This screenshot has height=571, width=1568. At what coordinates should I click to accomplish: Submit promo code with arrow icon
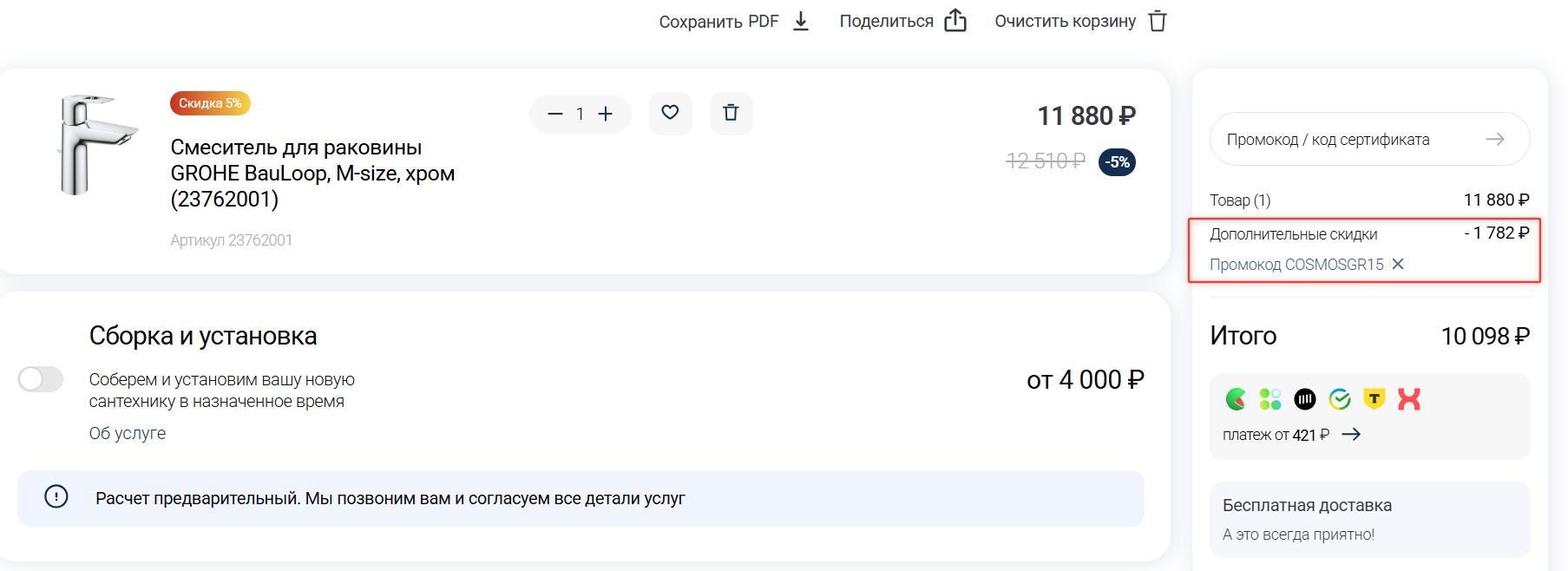(x=1494, y=139)
